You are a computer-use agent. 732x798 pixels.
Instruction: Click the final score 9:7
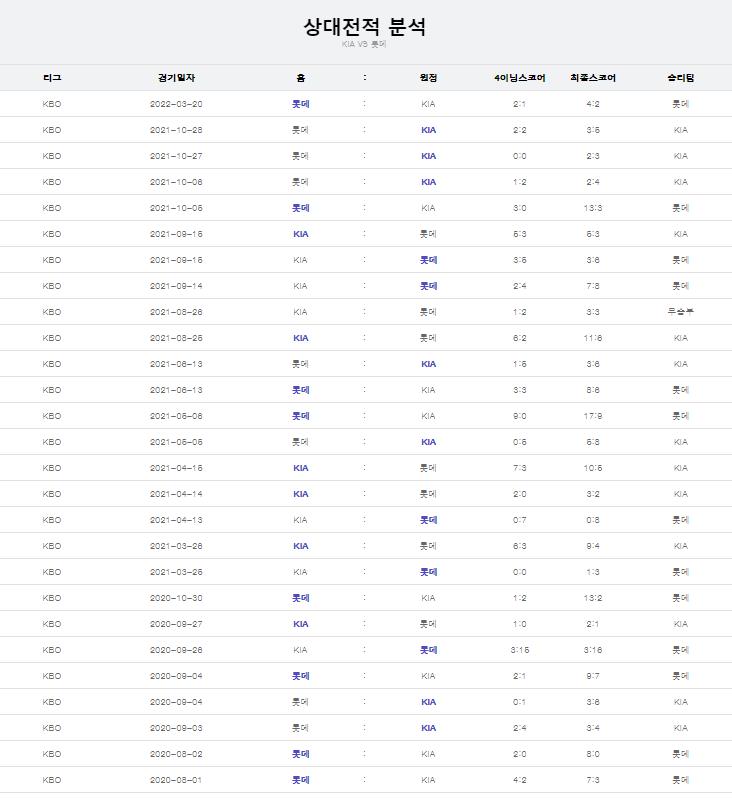pos(593,676)
